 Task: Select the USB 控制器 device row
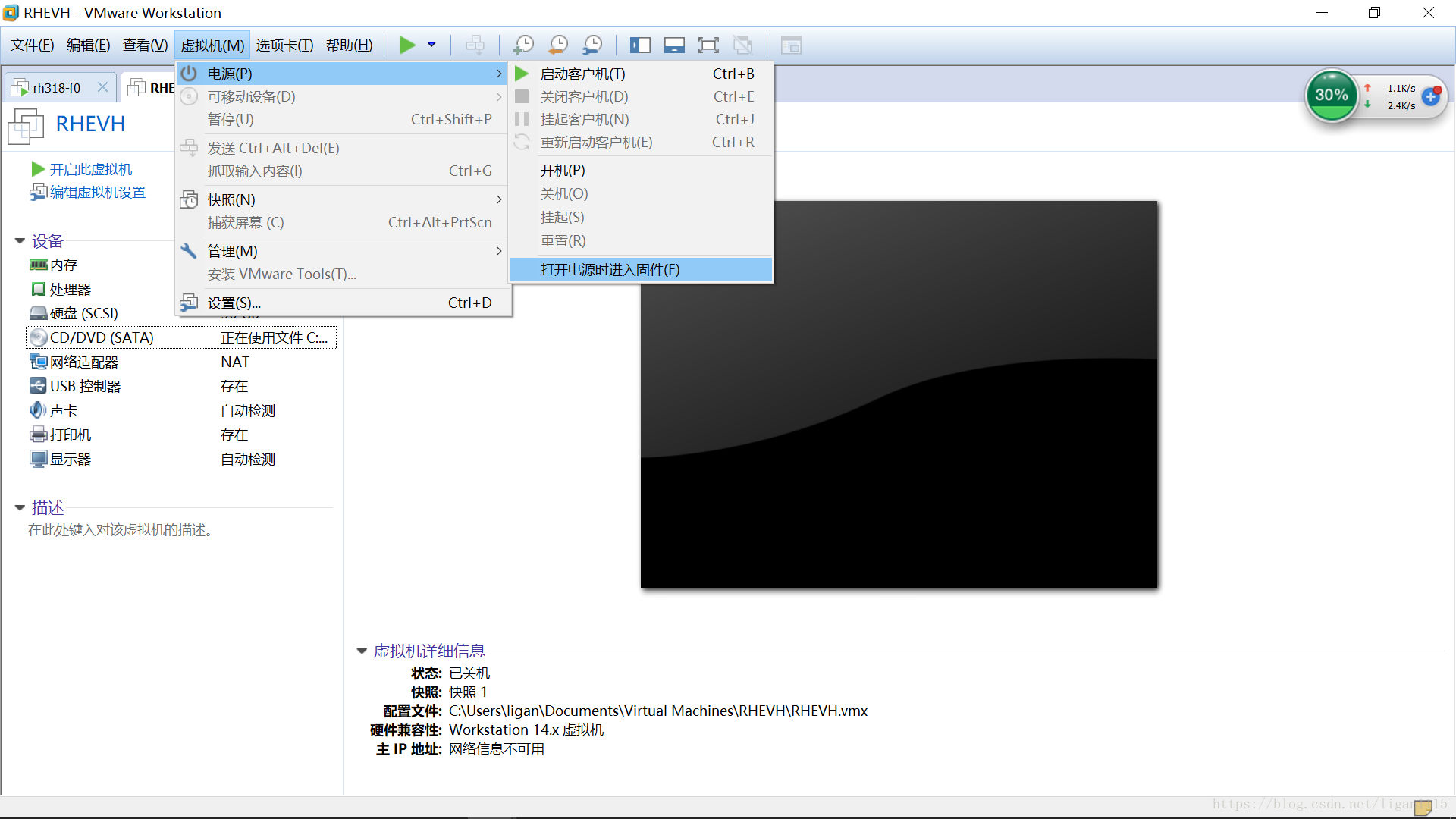tap(181, 386)
